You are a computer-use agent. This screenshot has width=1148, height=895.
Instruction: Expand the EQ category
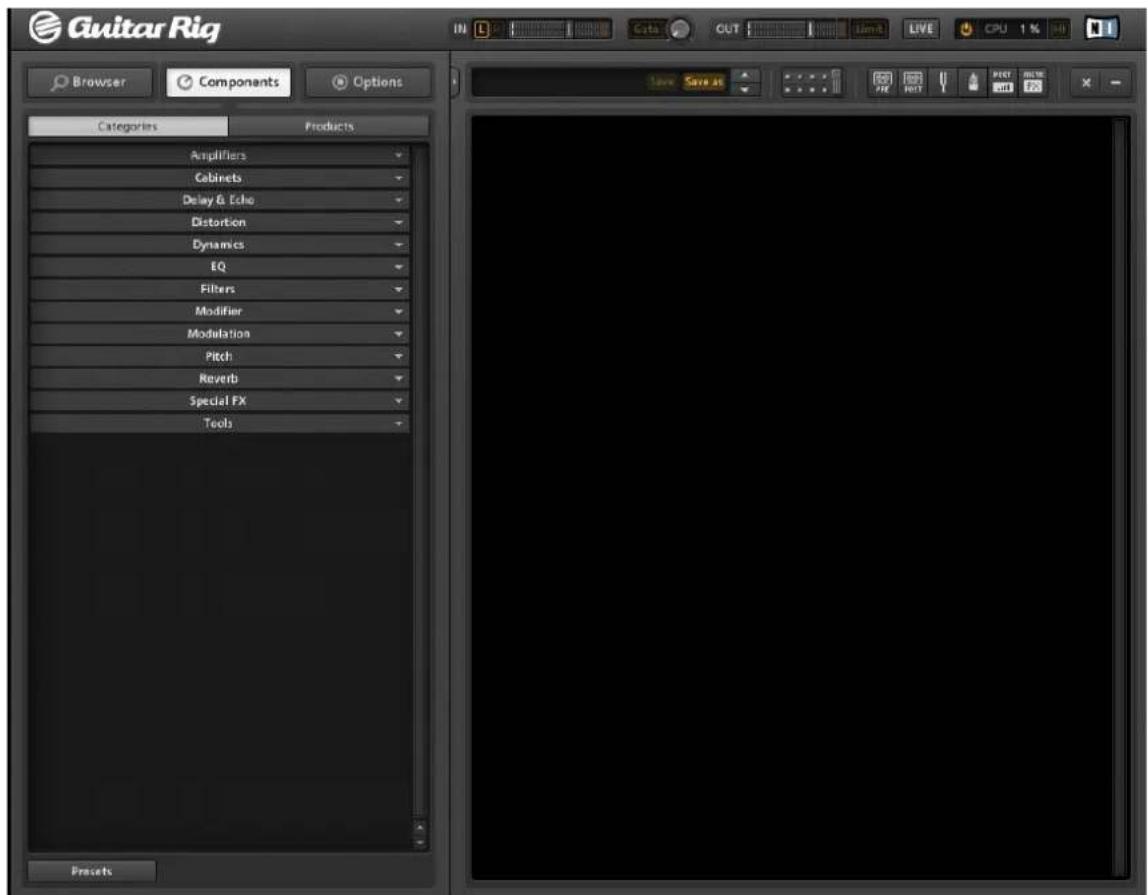219,267
